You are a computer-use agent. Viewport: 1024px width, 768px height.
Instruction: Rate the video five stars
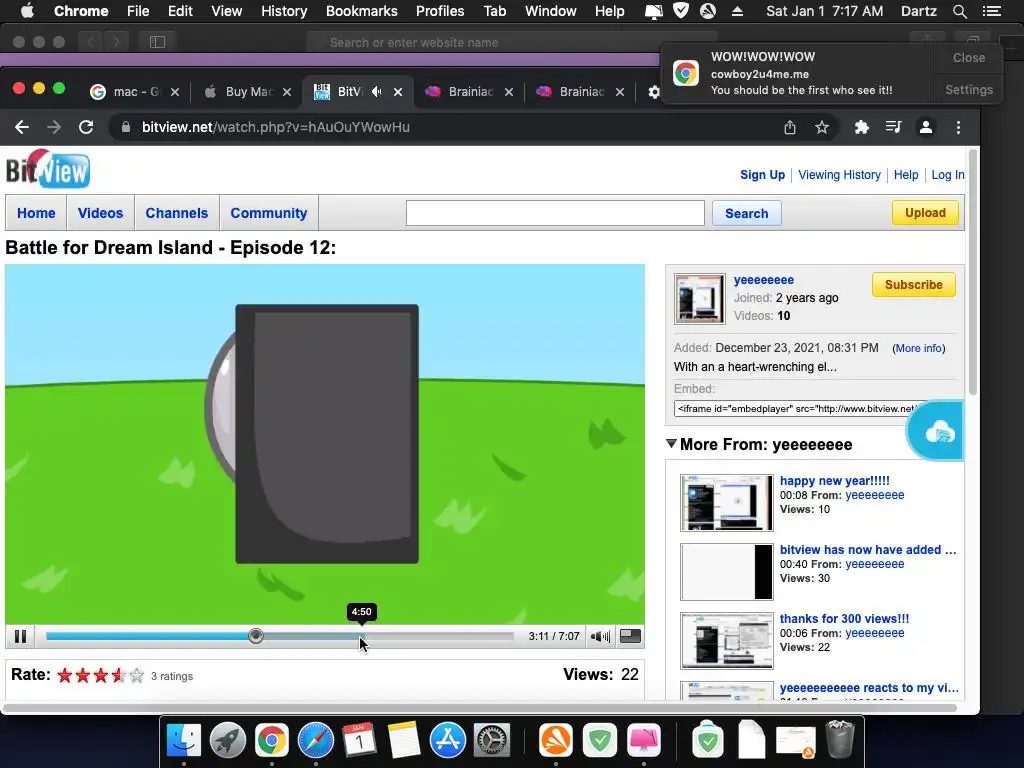136,675
